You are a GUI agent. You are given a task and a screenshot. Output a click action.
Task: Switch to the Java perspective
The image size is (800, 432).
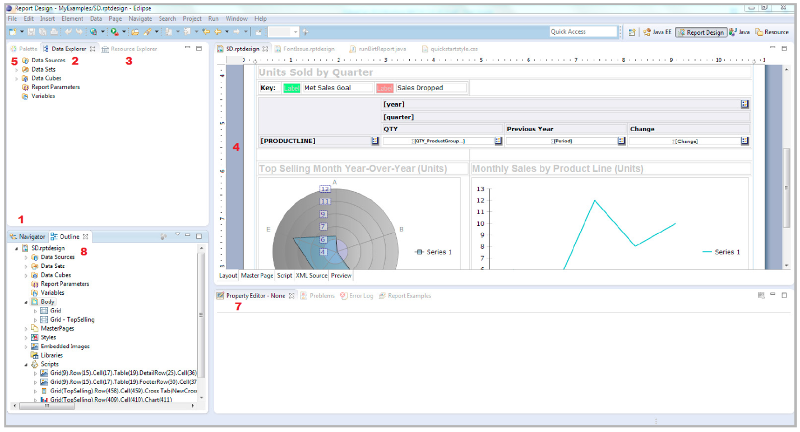point(739,32)
